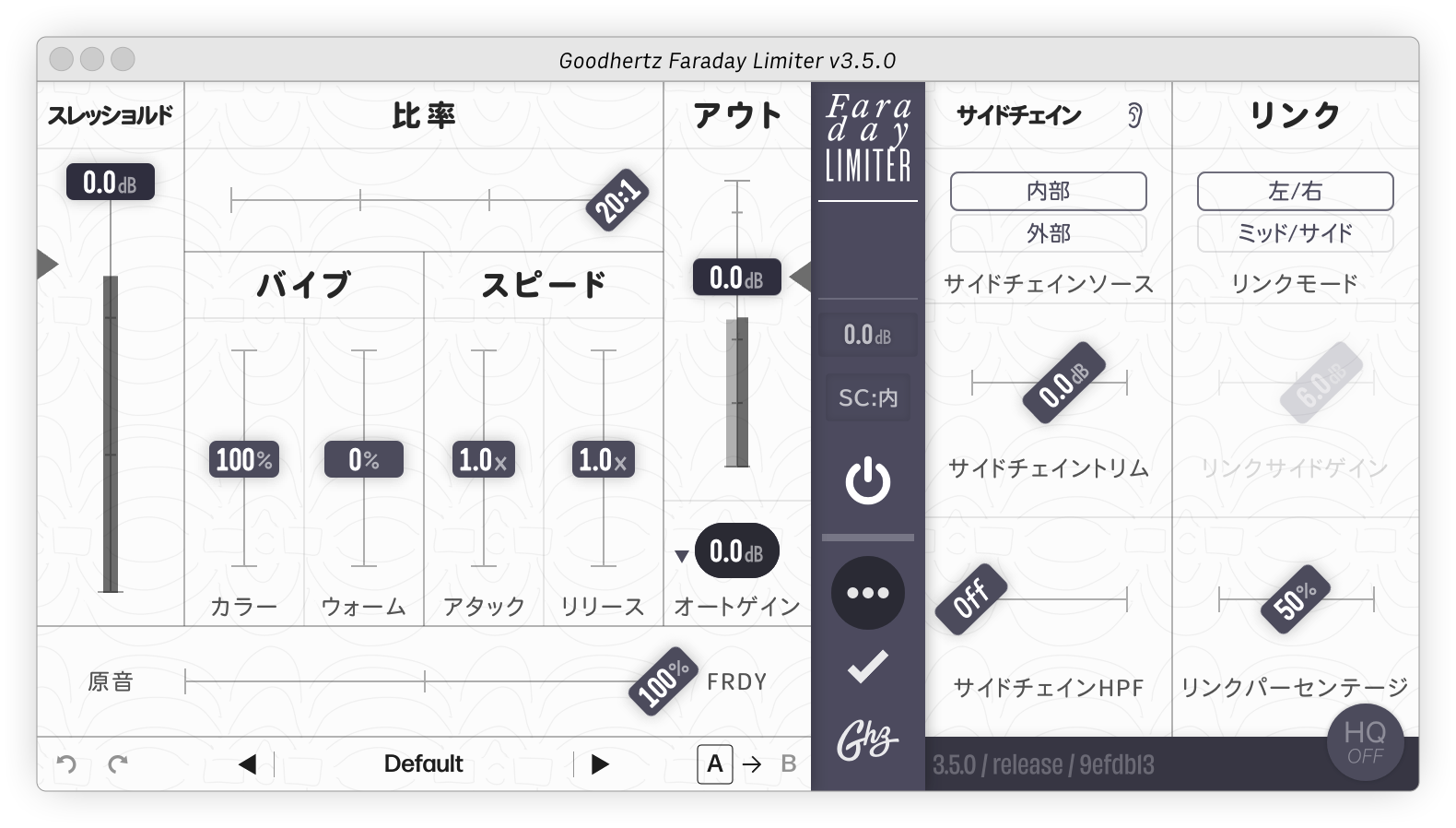Toggle the plugin power bypass icon
Viewport: 1456px width, 828px height.
[868, 481]
